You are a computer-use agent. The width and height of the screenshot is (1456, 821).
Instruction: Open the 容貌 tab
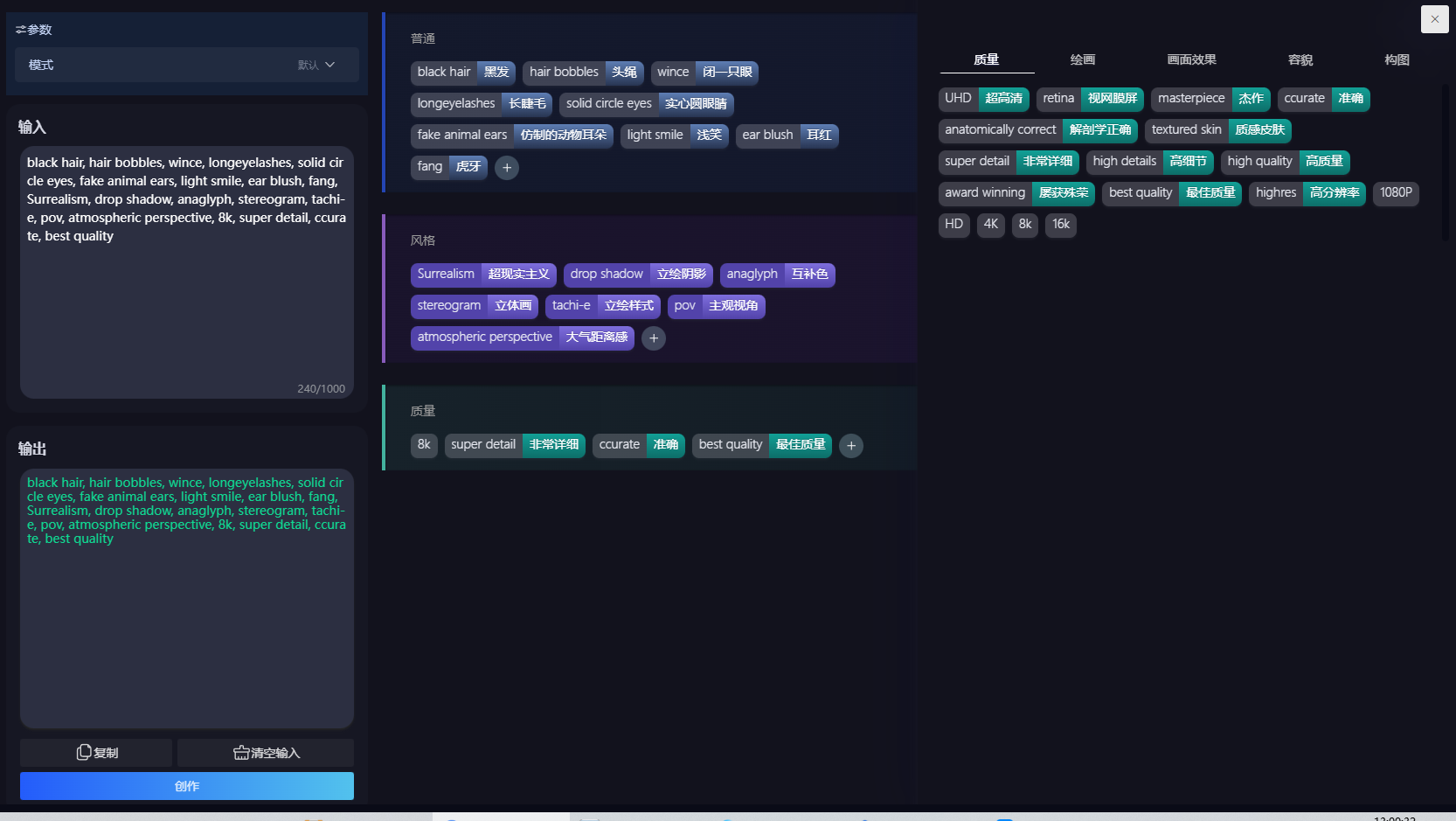1300,59
